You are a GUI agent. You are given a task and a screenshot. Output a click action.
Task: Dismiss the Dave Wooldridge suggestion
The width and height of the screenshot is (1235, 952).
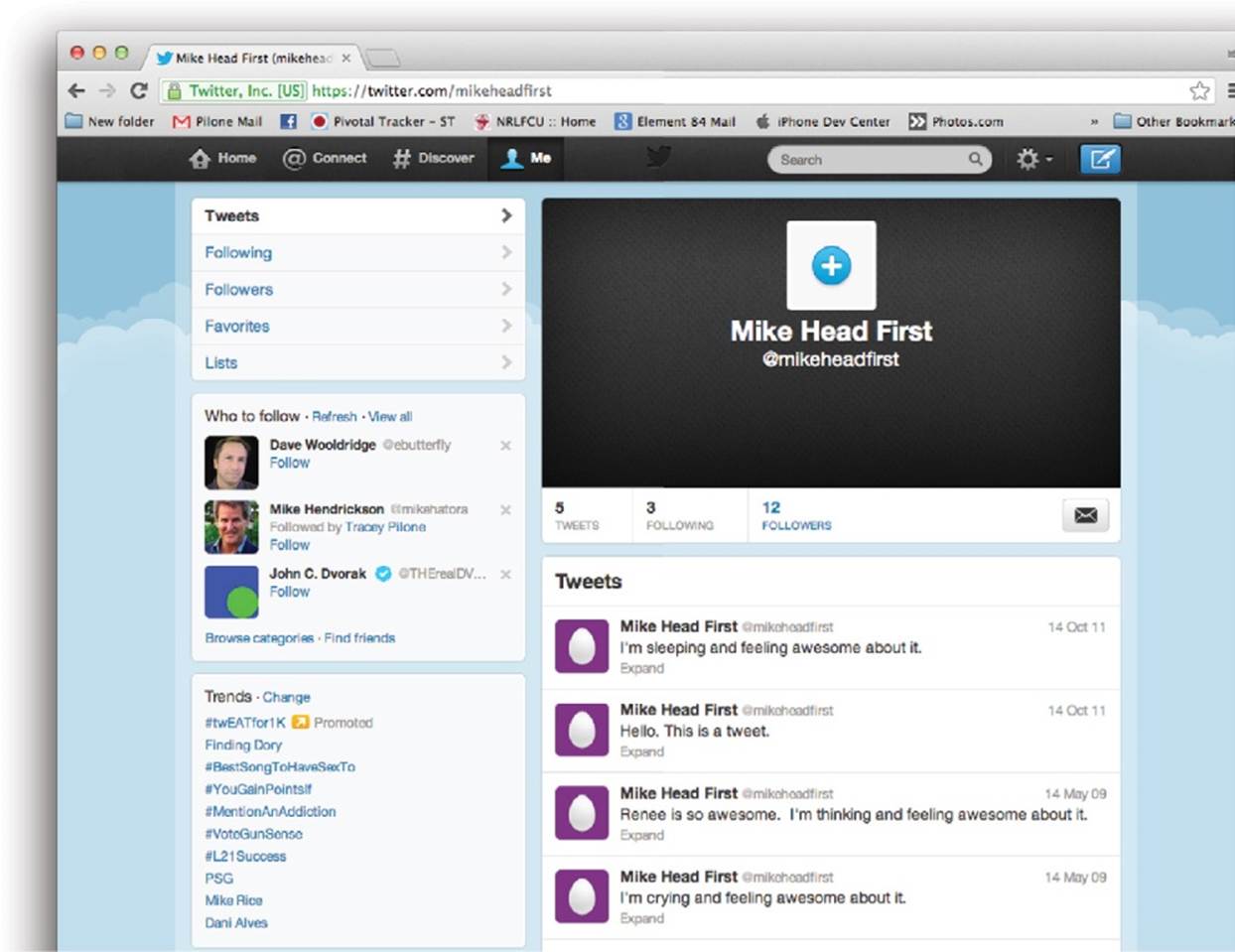click(x=505, y=446)
